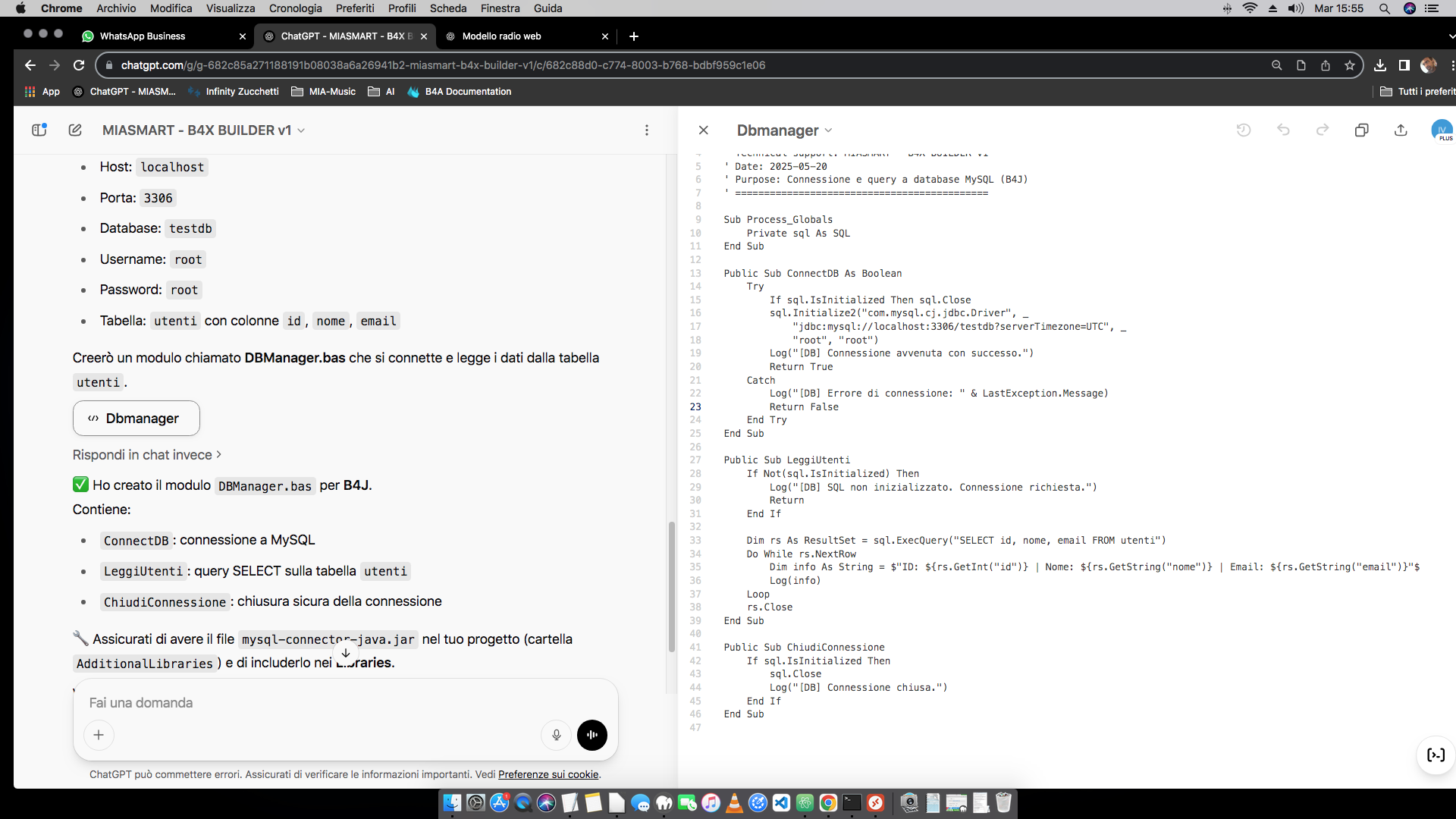Open the Modifica menu
Viewport: 1456px width, 819px height.
tap(171, 8)
